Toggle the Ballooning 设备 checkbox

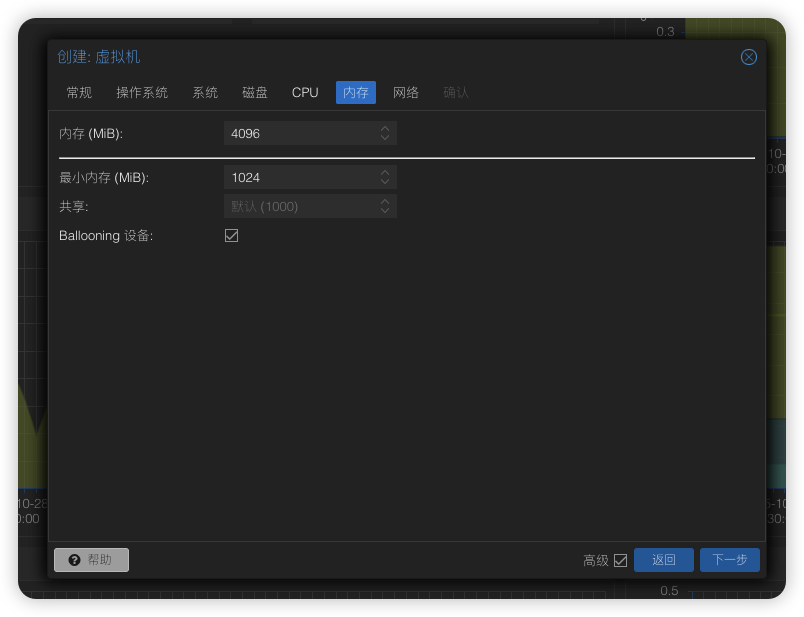[x=232, y=235]
